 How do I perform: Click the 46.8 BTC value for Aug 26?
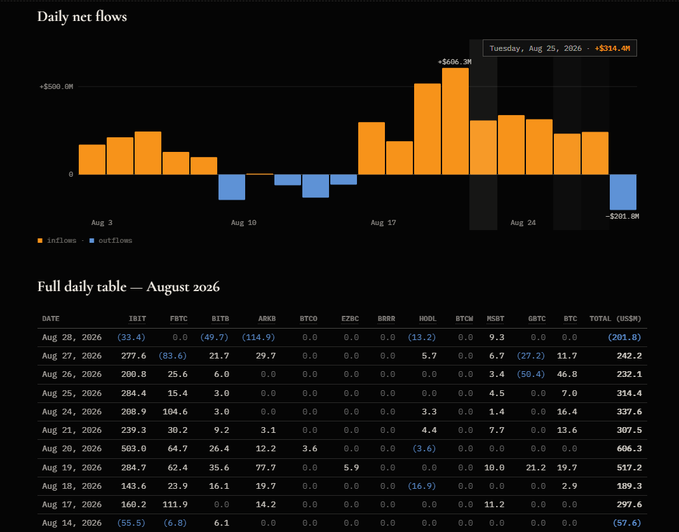(567, 374)
